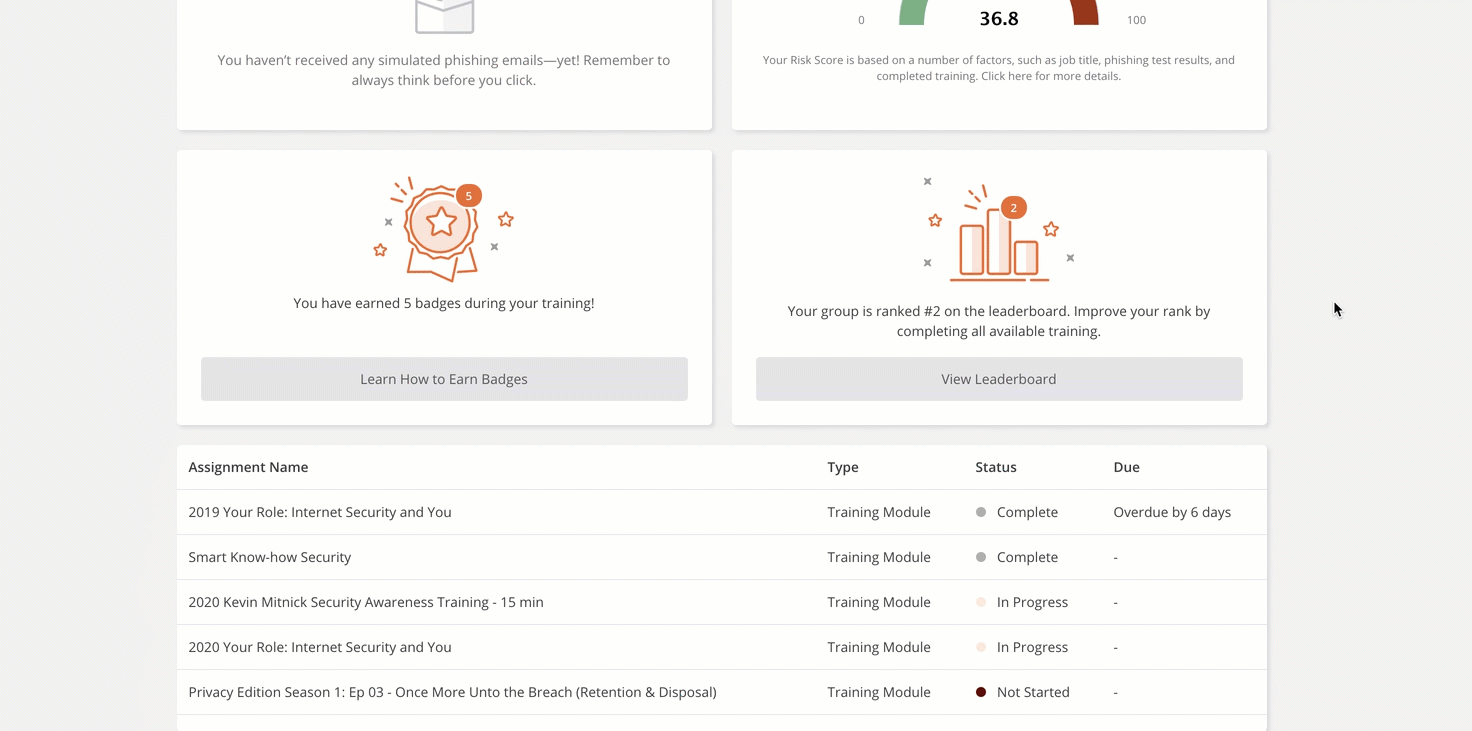Open the View Leaderboard button
Screen dimensions: 1472x731
pyautogui.click(x=999, y=379)
